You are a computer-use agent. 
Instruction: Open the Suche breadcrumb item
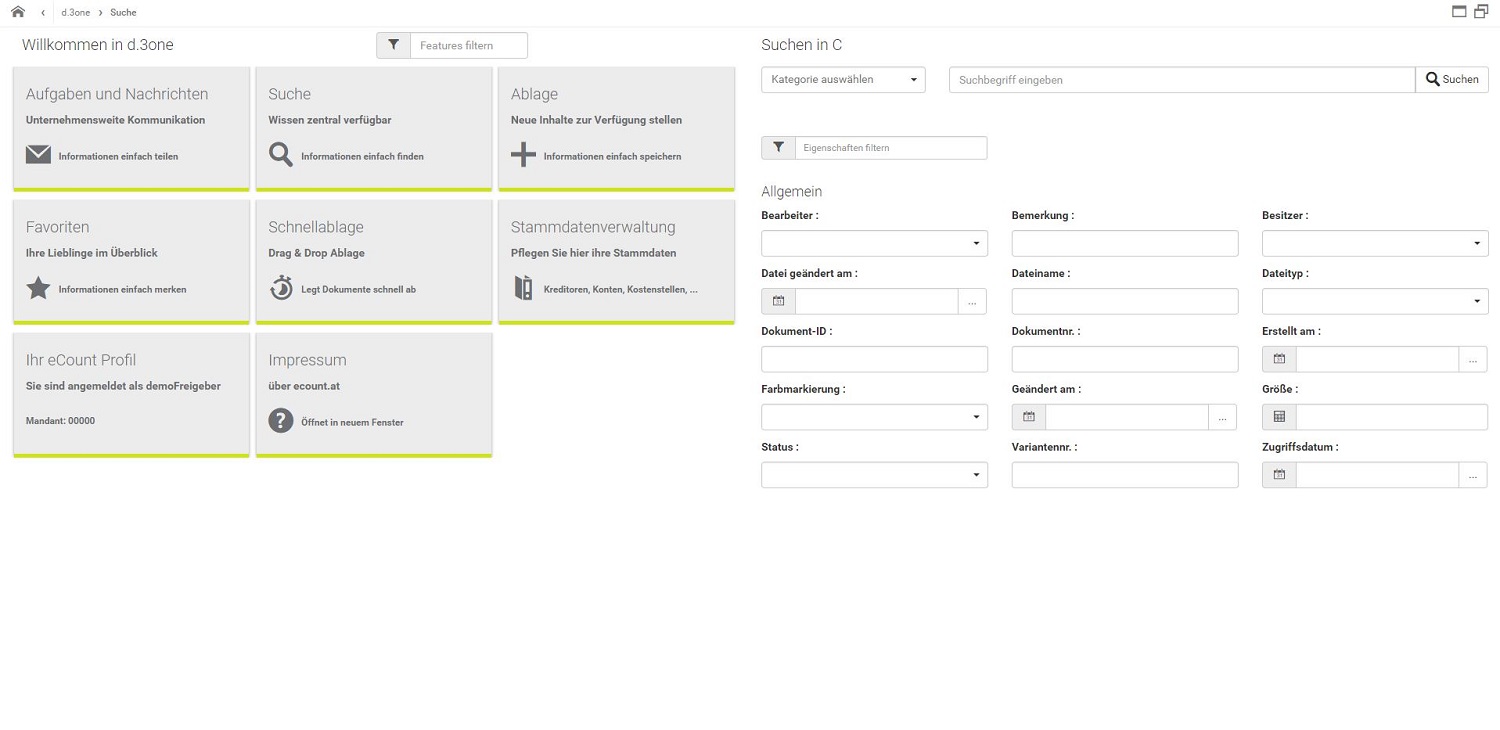(x=123, y=12)
